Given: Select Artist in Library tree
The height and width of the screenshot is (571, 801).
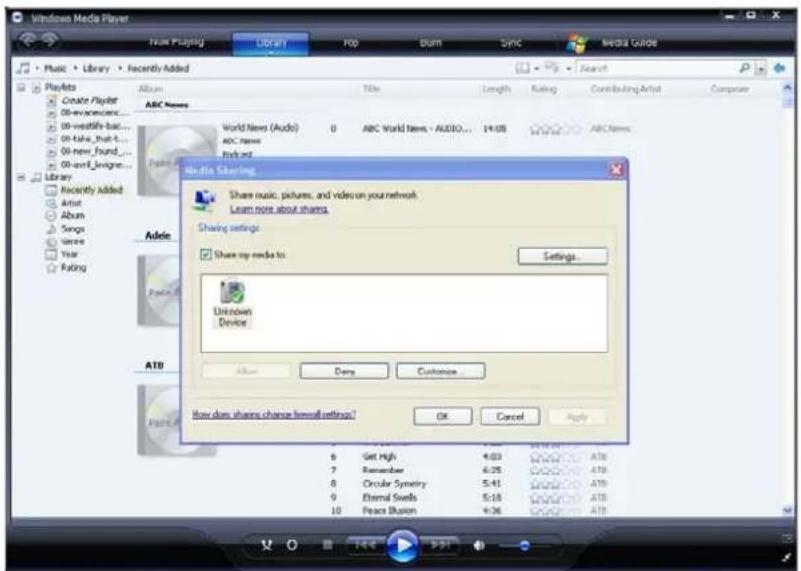Looking at the screenshot, I should (71, 203).
